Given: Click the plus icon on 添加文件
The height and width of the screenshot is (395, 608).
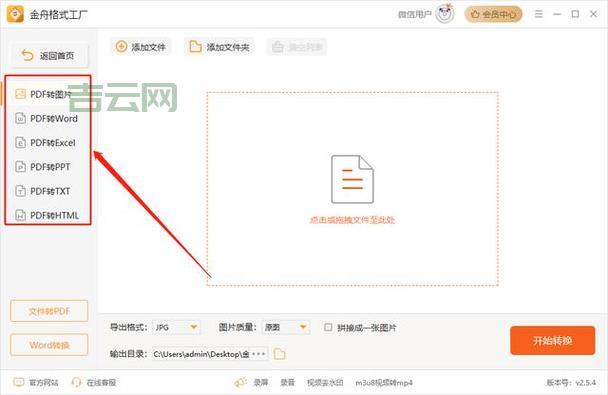Looking at the screenshot, I should (x=121, y=47).
